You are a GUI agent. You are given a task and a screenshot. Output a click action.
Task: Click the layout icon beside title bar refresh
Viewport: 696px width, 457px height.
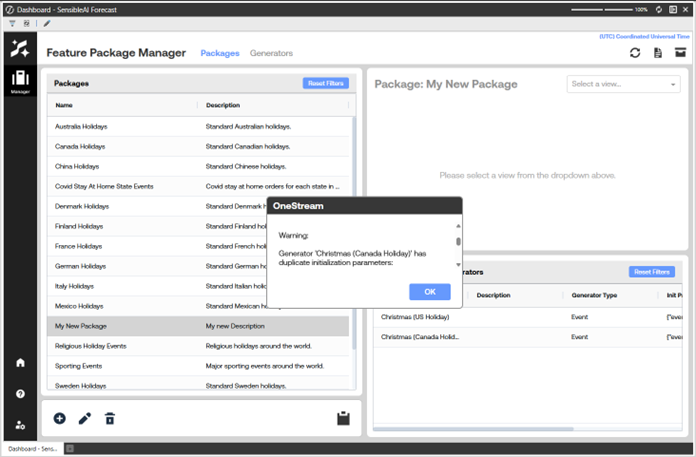pyautogui.click(x=673, y=9)
